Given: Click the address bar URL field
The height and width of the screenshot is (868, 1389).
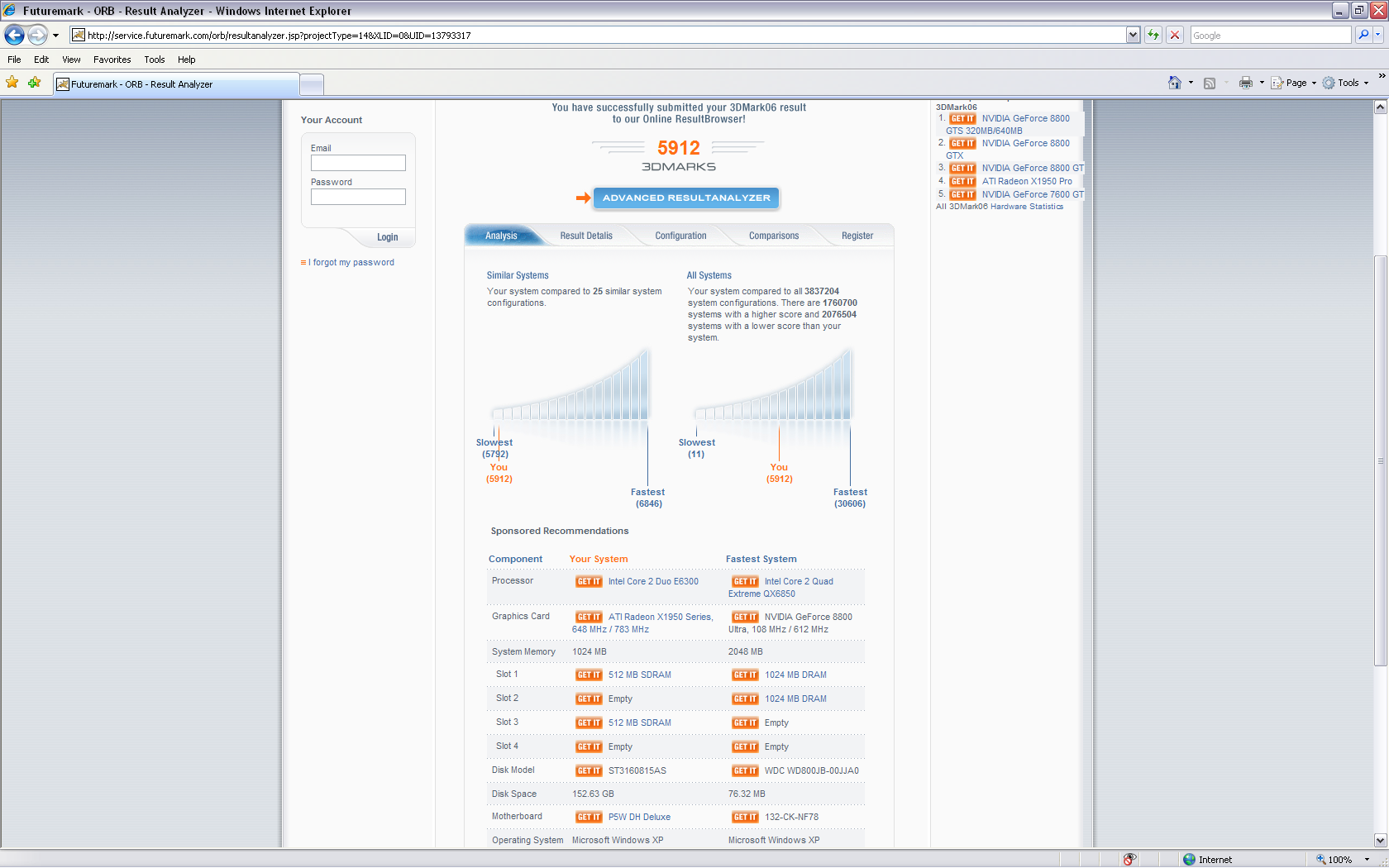Looking at the screenshot, I should (606, 35).
